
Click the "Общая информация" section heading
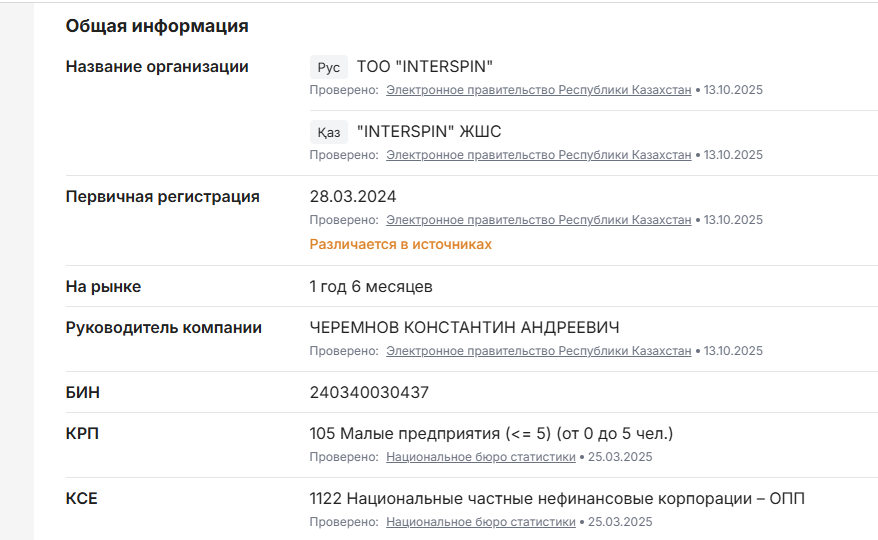(x=157, y=26)
